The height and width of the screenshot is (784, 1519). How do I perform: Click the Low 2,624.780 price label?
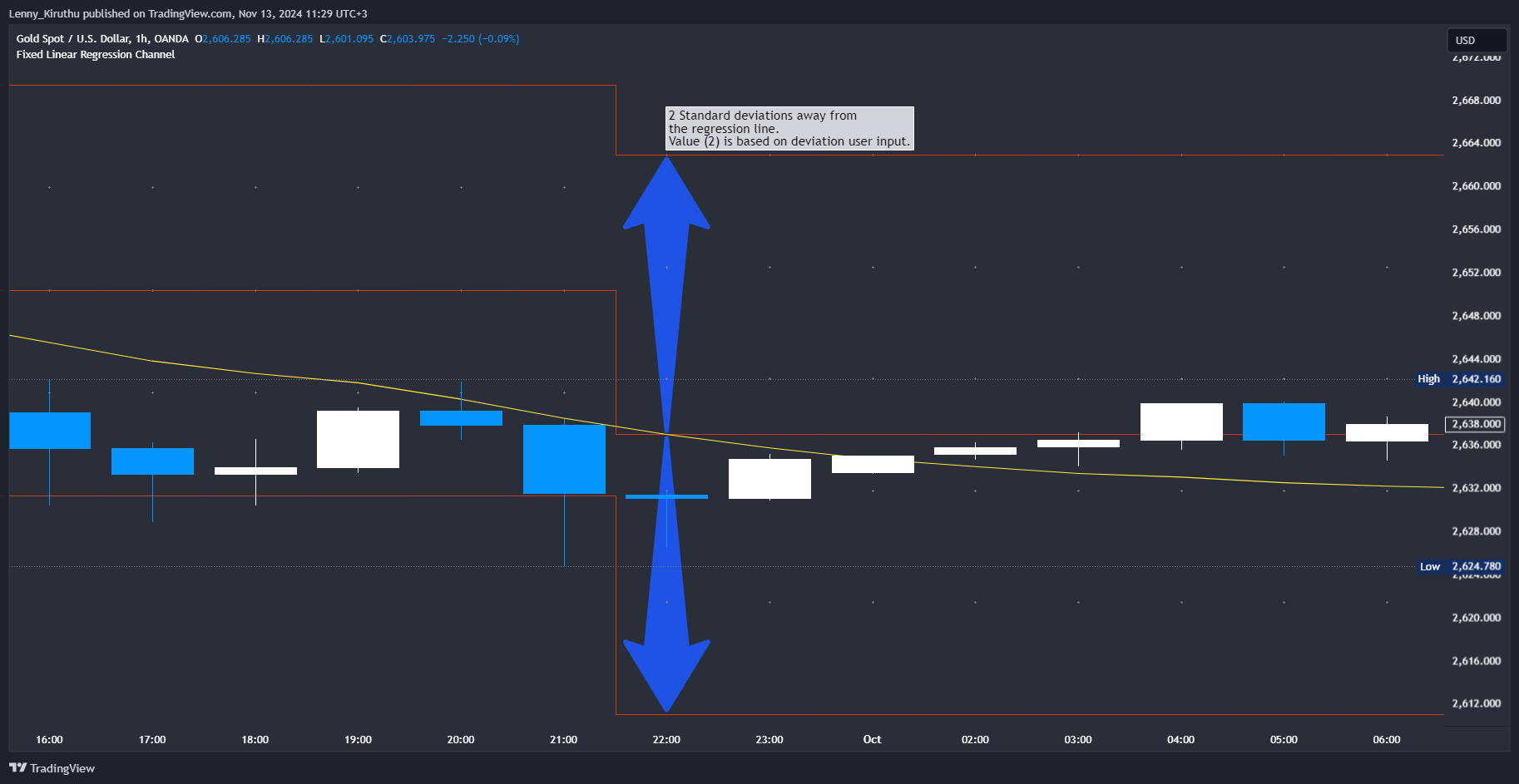pyautogui.click(x=1460, y=567)
